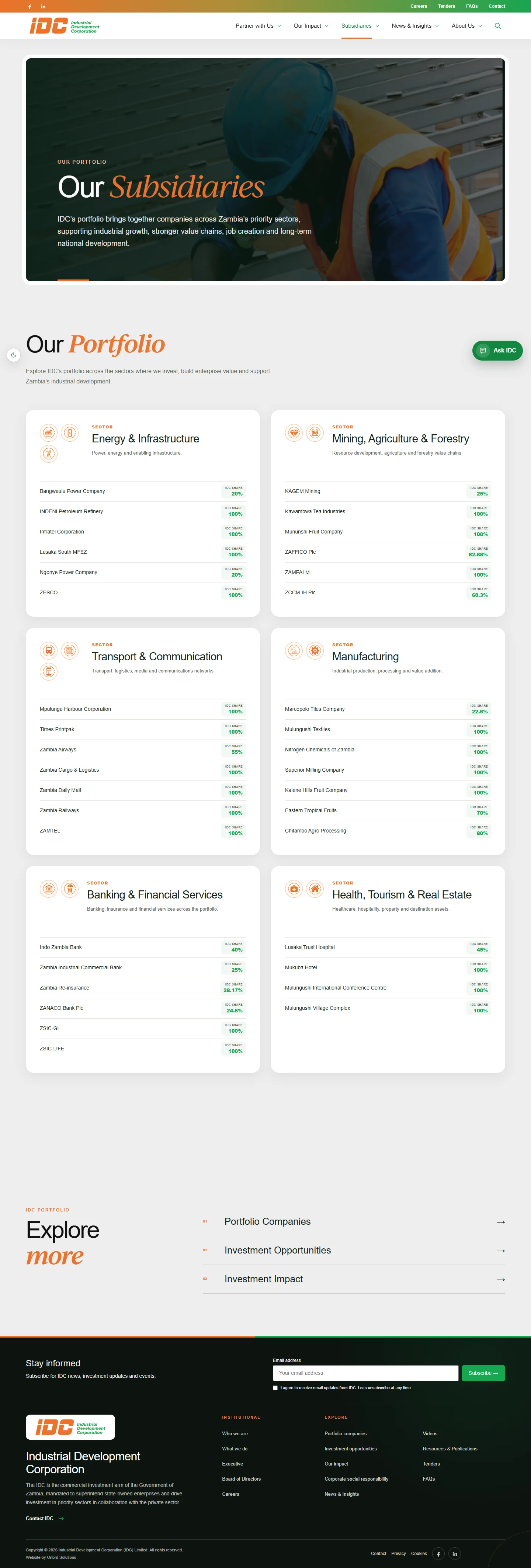Select the Zambia Airways row
This screenshot has height=1568, width=531.
pyautogui.click(x=142, y=749)
